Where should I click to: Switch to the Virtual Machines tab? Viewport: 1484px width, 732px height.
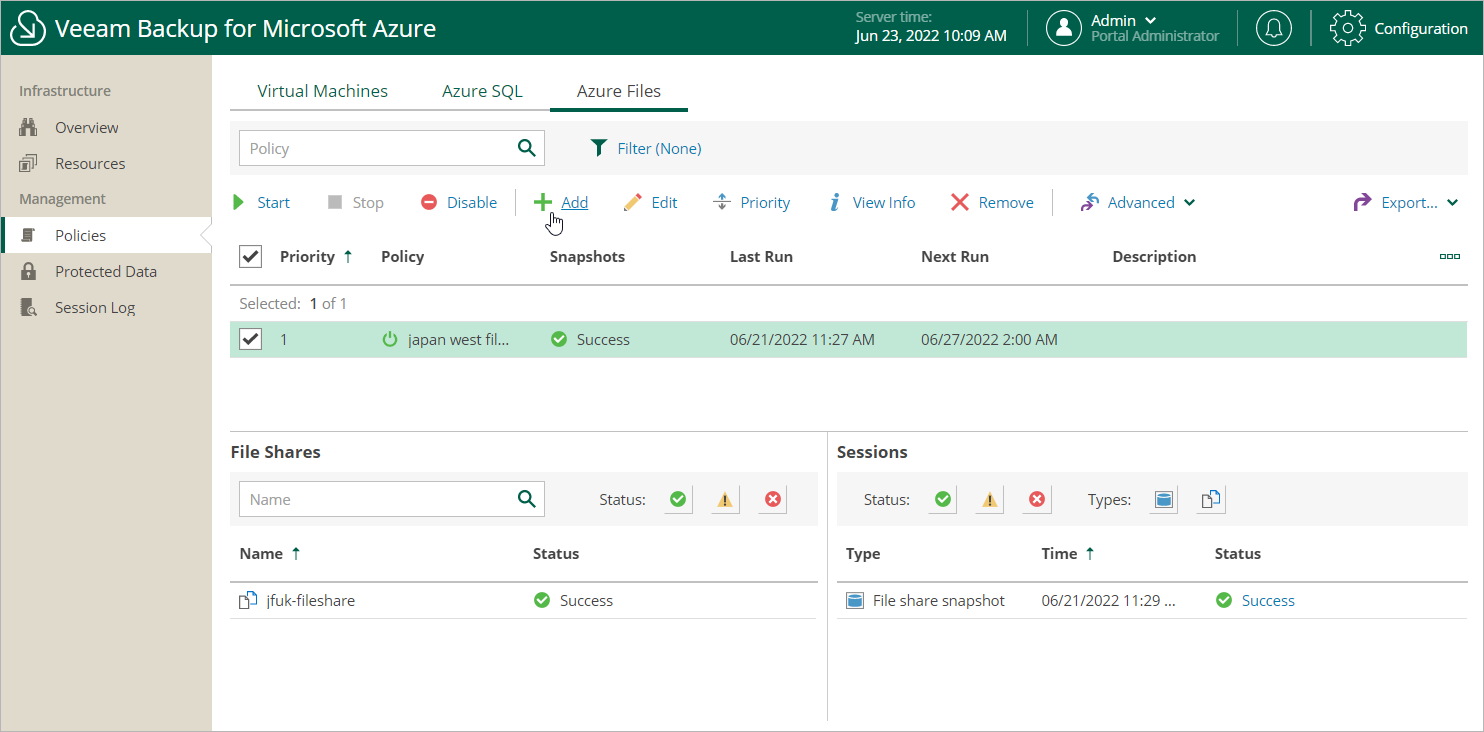tap(322, 91)
